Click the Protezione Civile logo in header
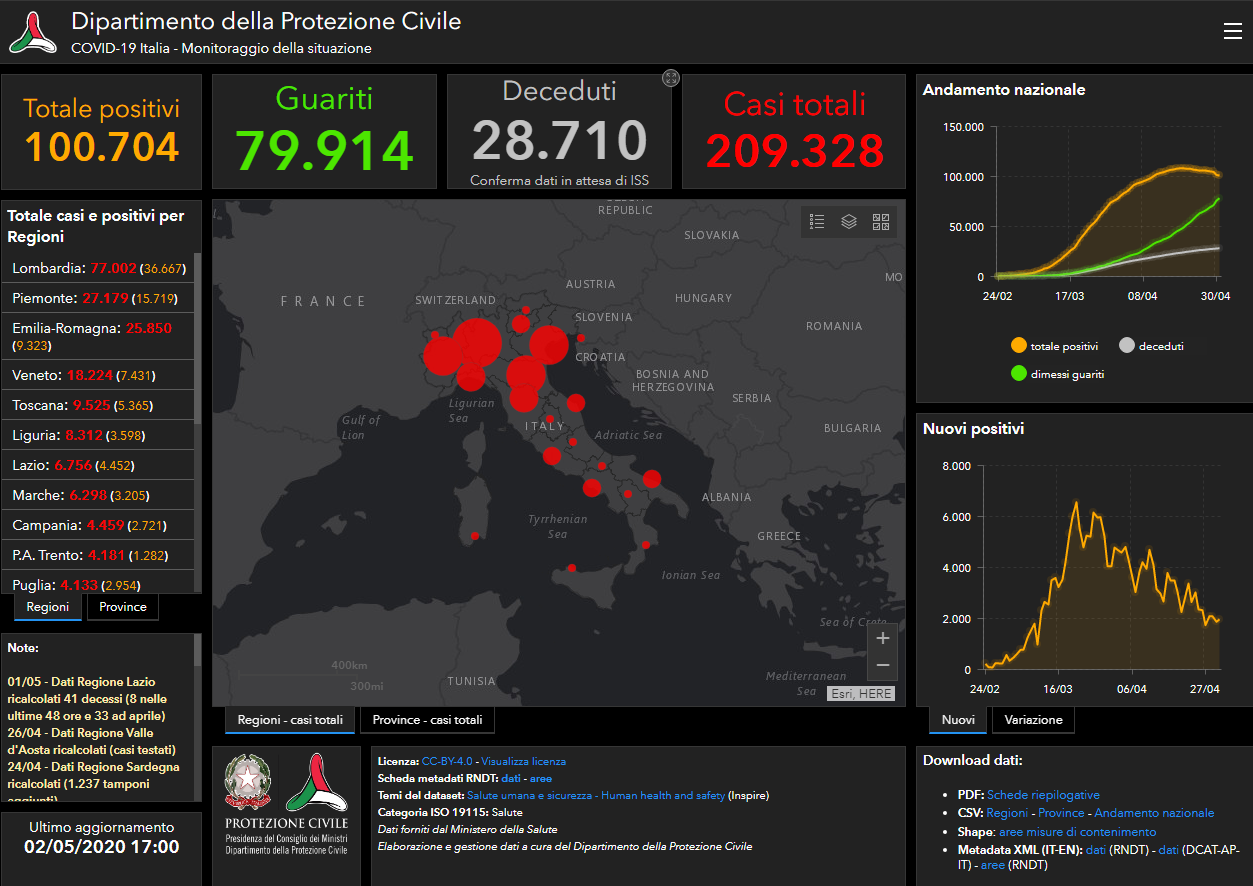1253x886 pixels. 33,32
